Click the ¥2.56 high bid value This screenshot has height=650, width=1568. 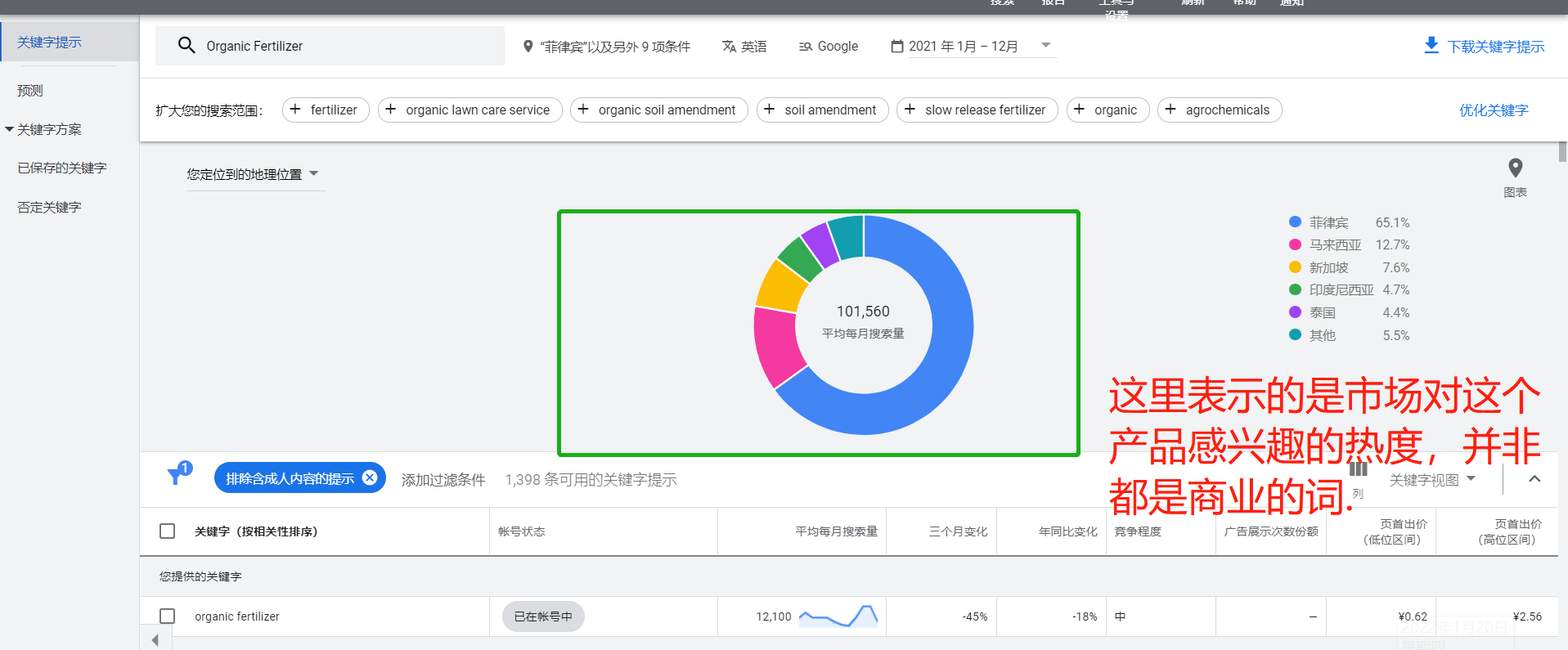point(1527,616)
